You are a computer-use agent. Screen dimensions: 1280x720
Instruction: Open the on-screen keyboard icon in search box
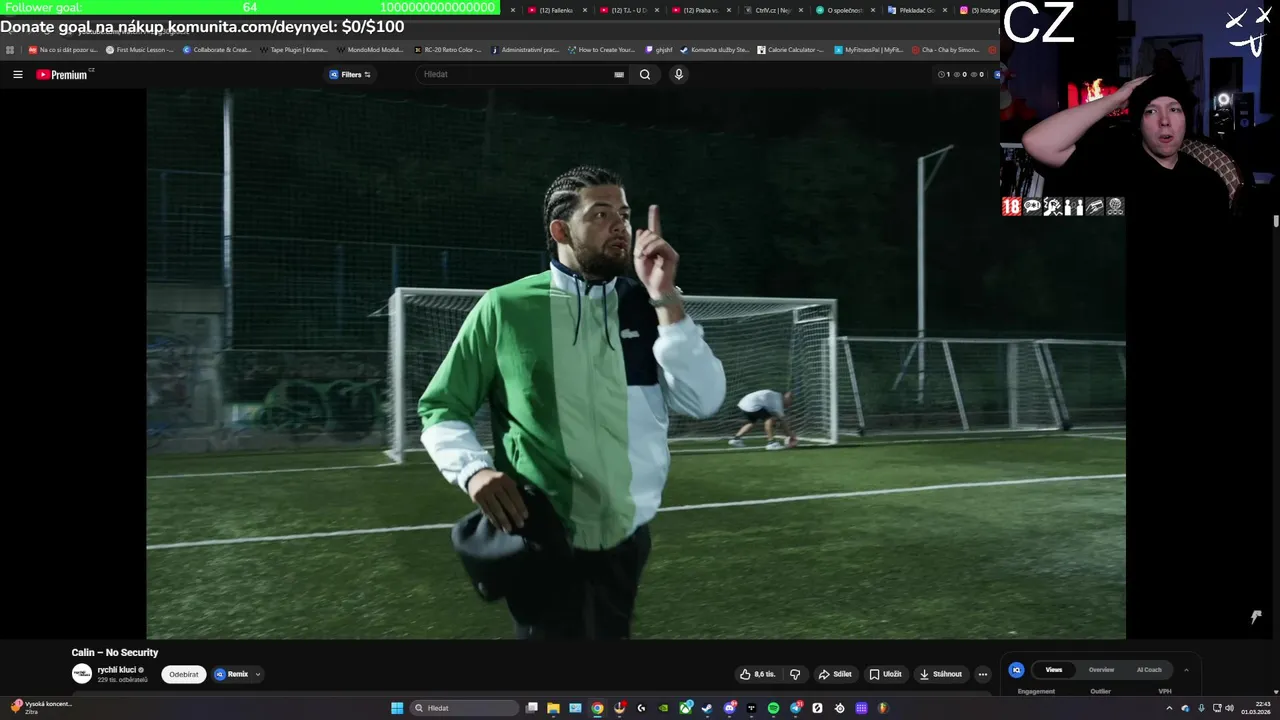pos(619,74)
